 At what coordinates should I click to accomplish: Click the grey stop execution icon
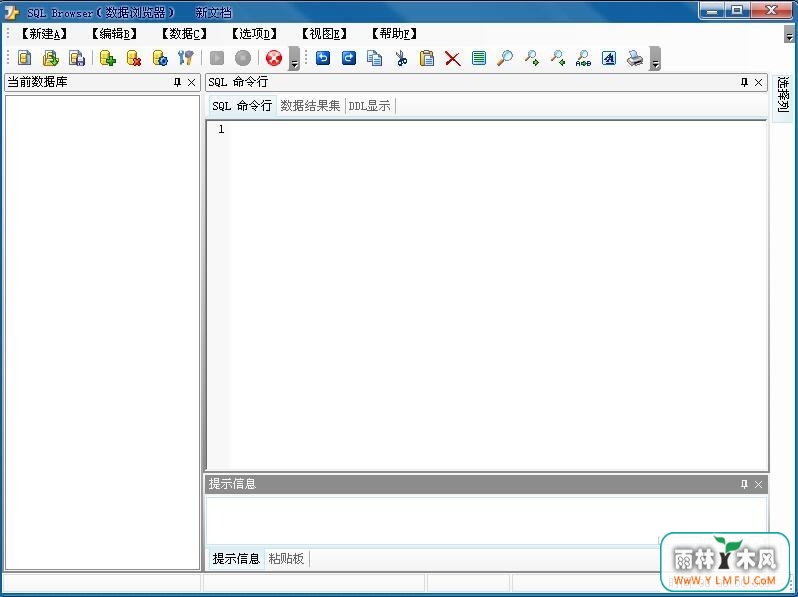click(243, 58)
